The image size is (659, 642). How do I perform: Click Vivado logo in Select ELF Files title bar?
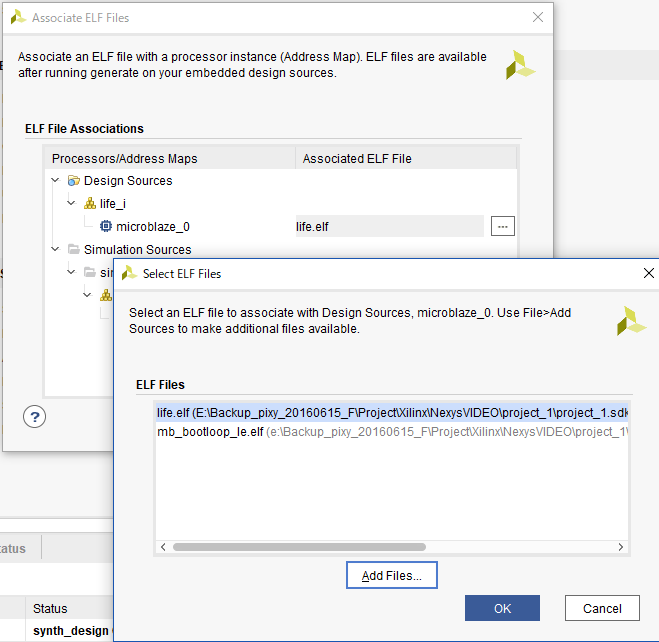click(129, 274)
